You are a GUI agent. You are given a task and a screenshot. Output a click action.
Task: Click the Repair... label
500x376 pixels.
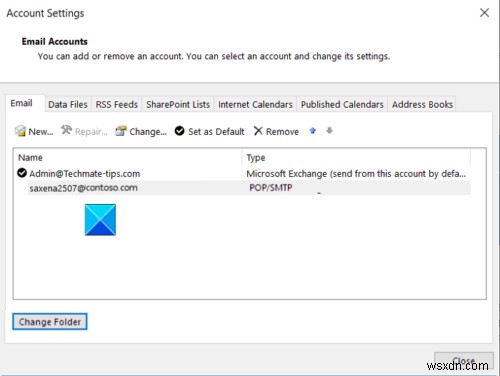91,132
